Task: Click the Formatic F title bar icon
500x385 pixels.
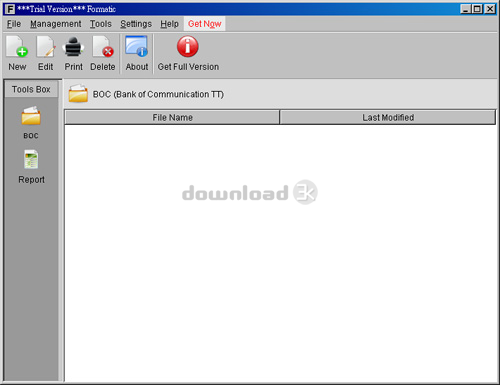Action: point(10,9)
